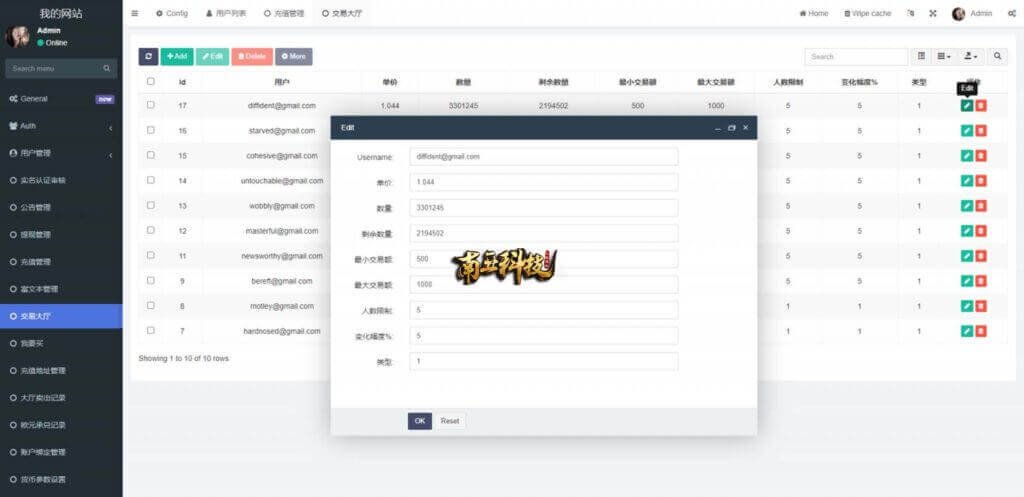The image size is (1024, 497).
Task: Click the refresh table icon button
Action: coord(148,56)
